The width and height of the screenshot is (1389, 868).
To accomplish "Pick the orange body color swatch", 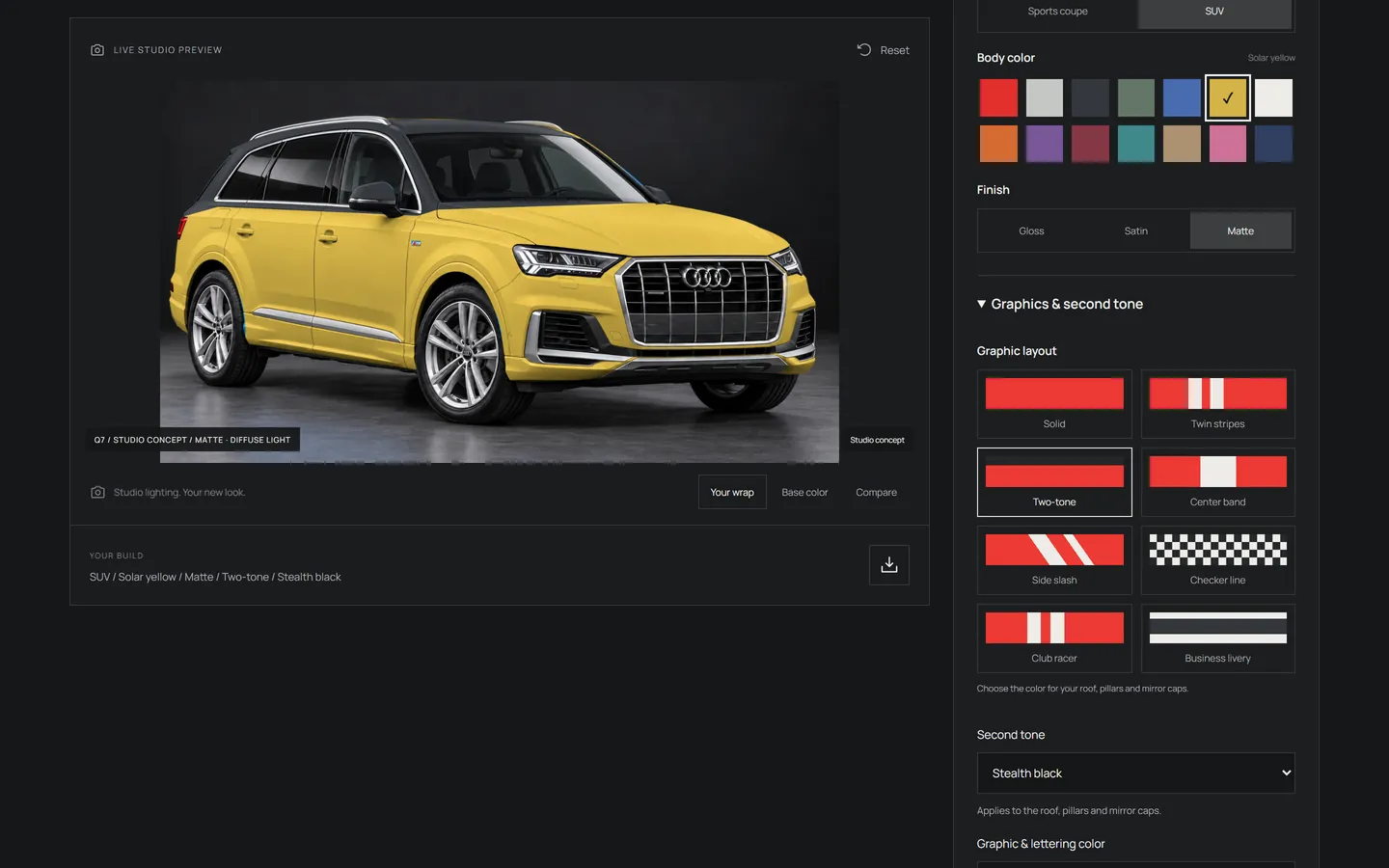I will pos(998,144).
